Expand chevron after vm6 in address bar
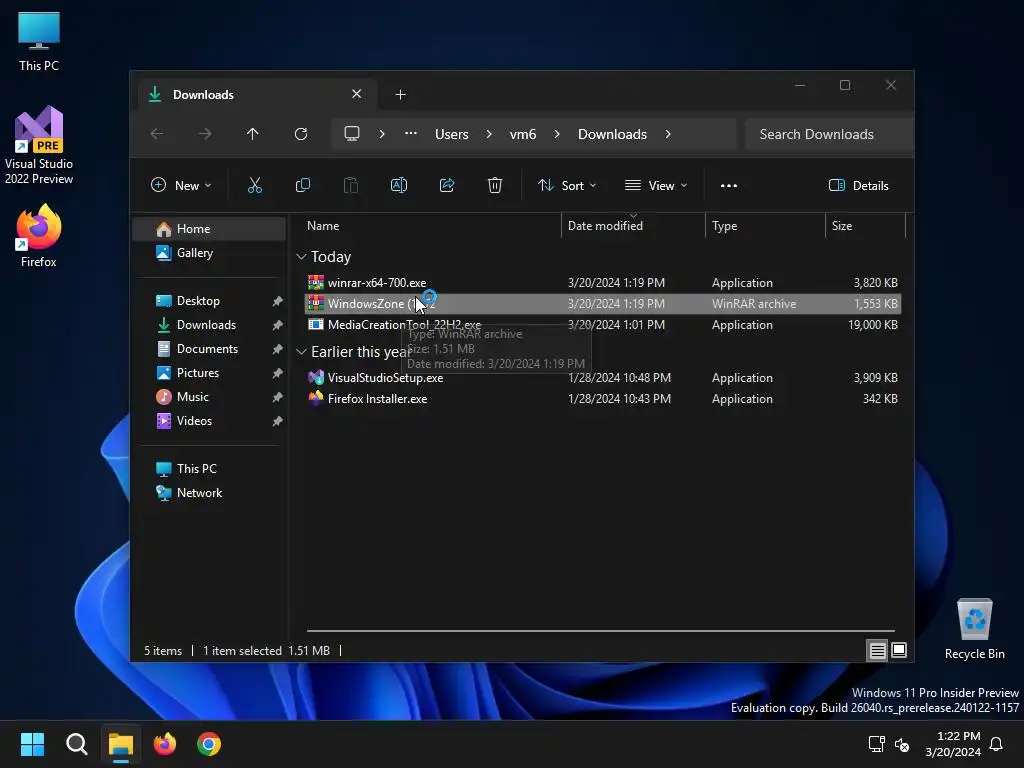The image size is (1024, 768). pos(557,134)
